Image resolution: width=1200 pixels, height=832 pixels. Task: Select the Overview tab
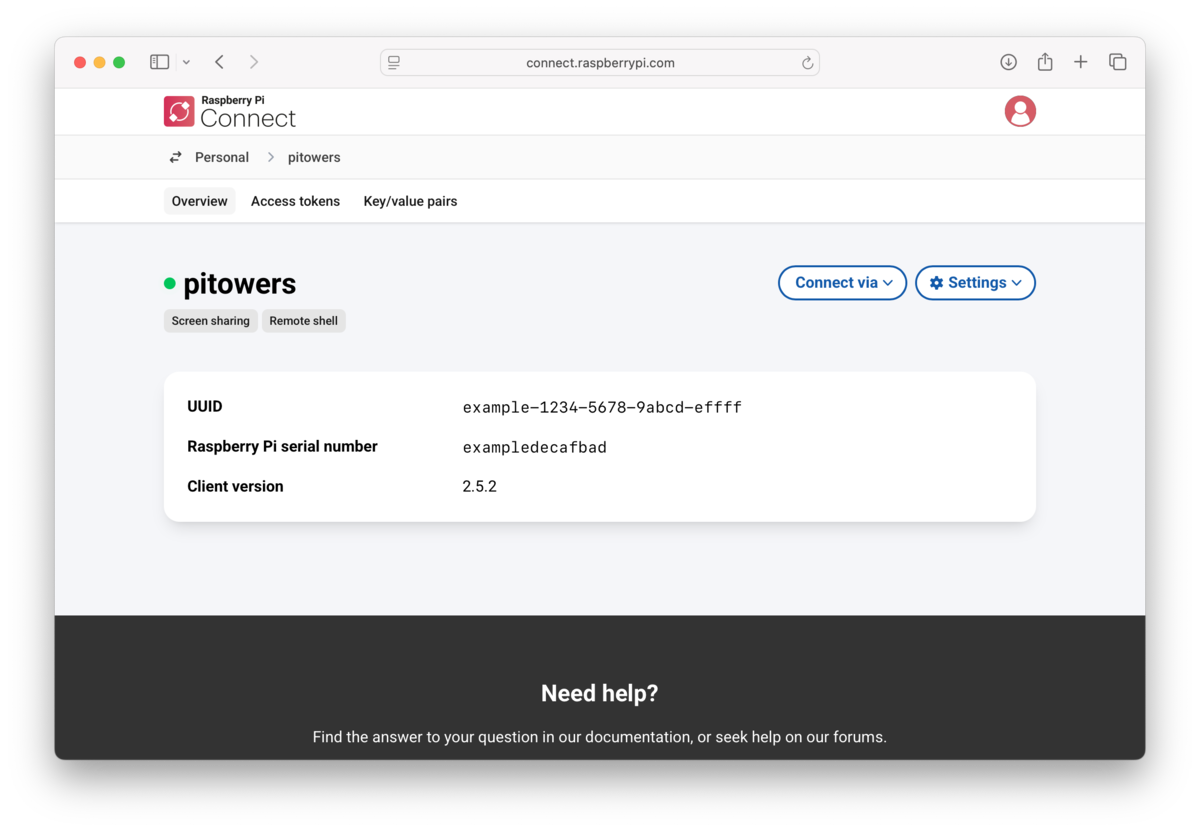199,201
